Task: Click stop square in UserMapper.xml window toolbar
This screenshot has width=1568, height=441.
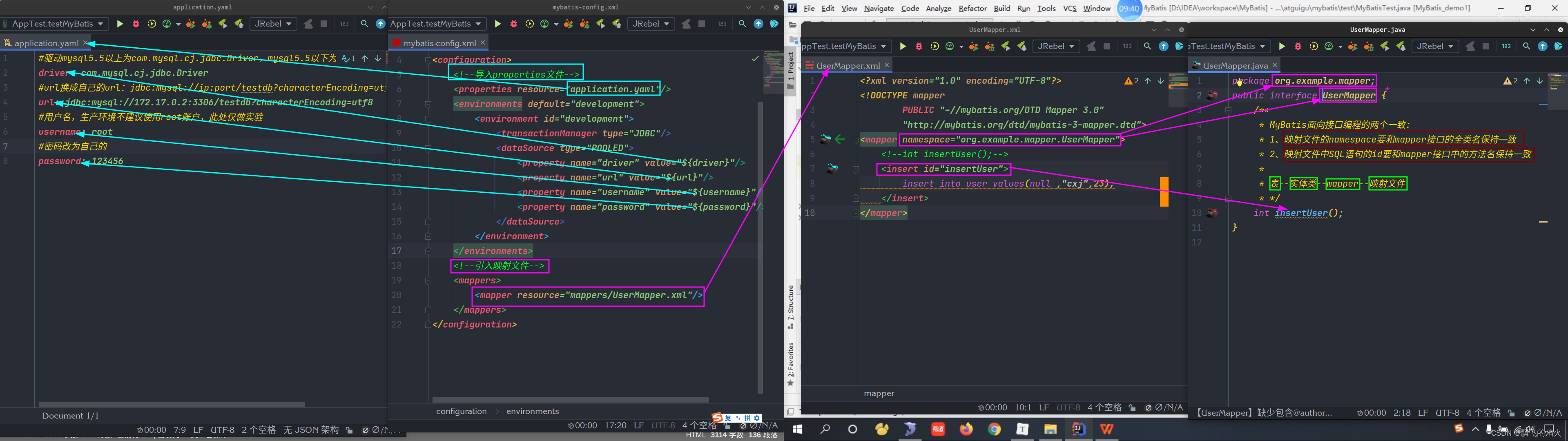Action: [1106, 46]
